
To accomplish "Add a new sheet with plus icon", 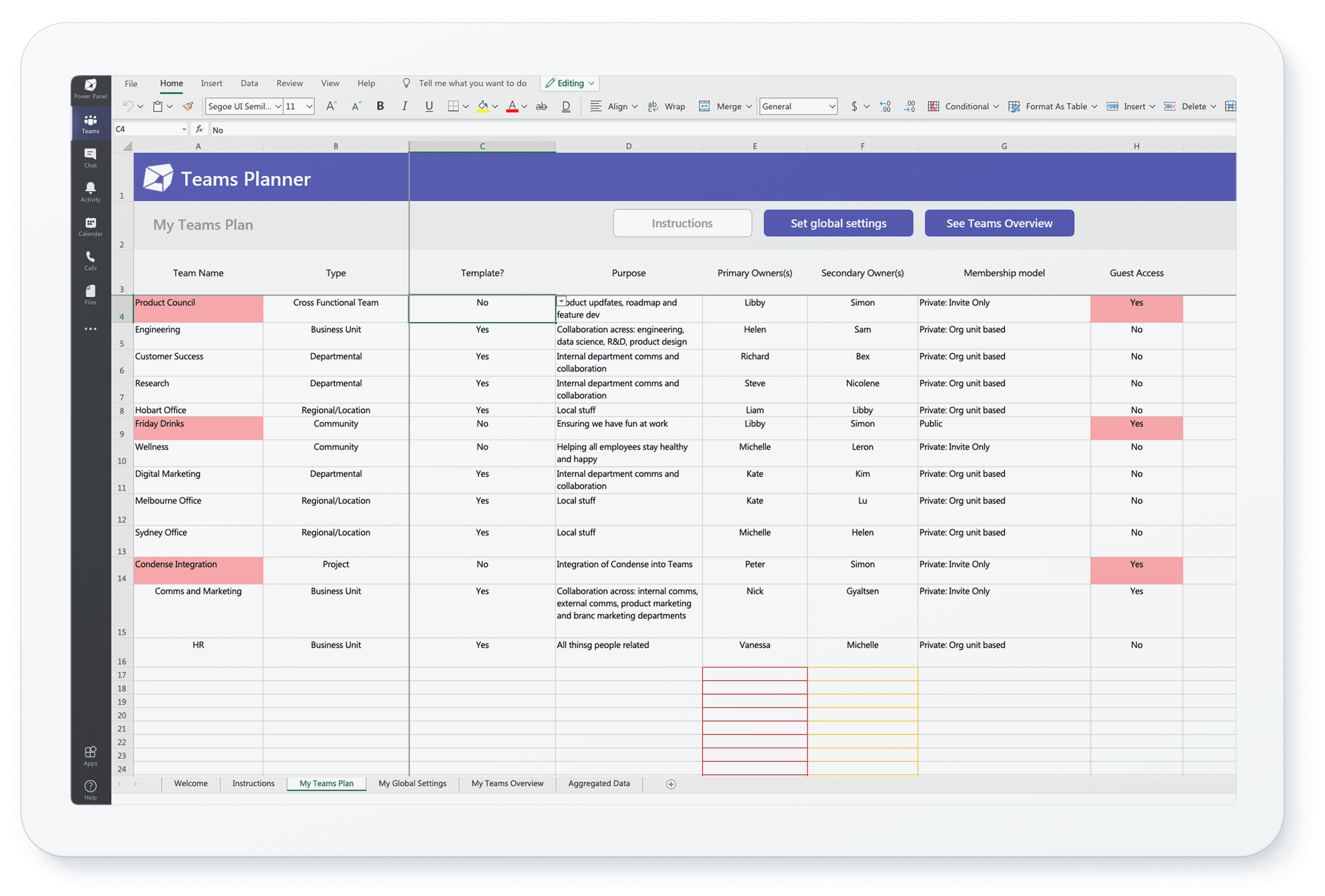I will click(671, 784).
